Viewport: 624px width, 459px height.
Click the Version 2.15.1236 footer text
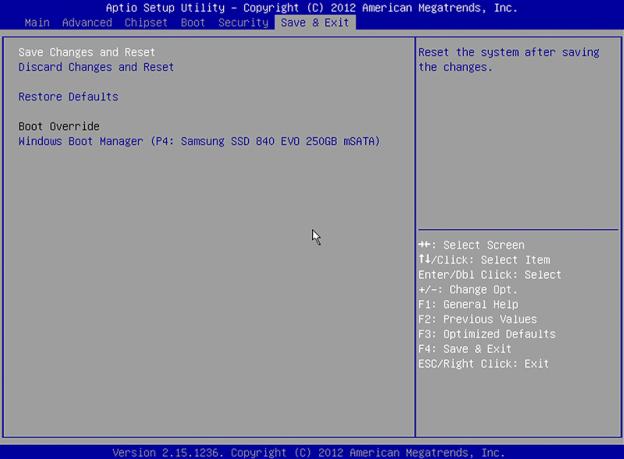click(x=308, y=453)
